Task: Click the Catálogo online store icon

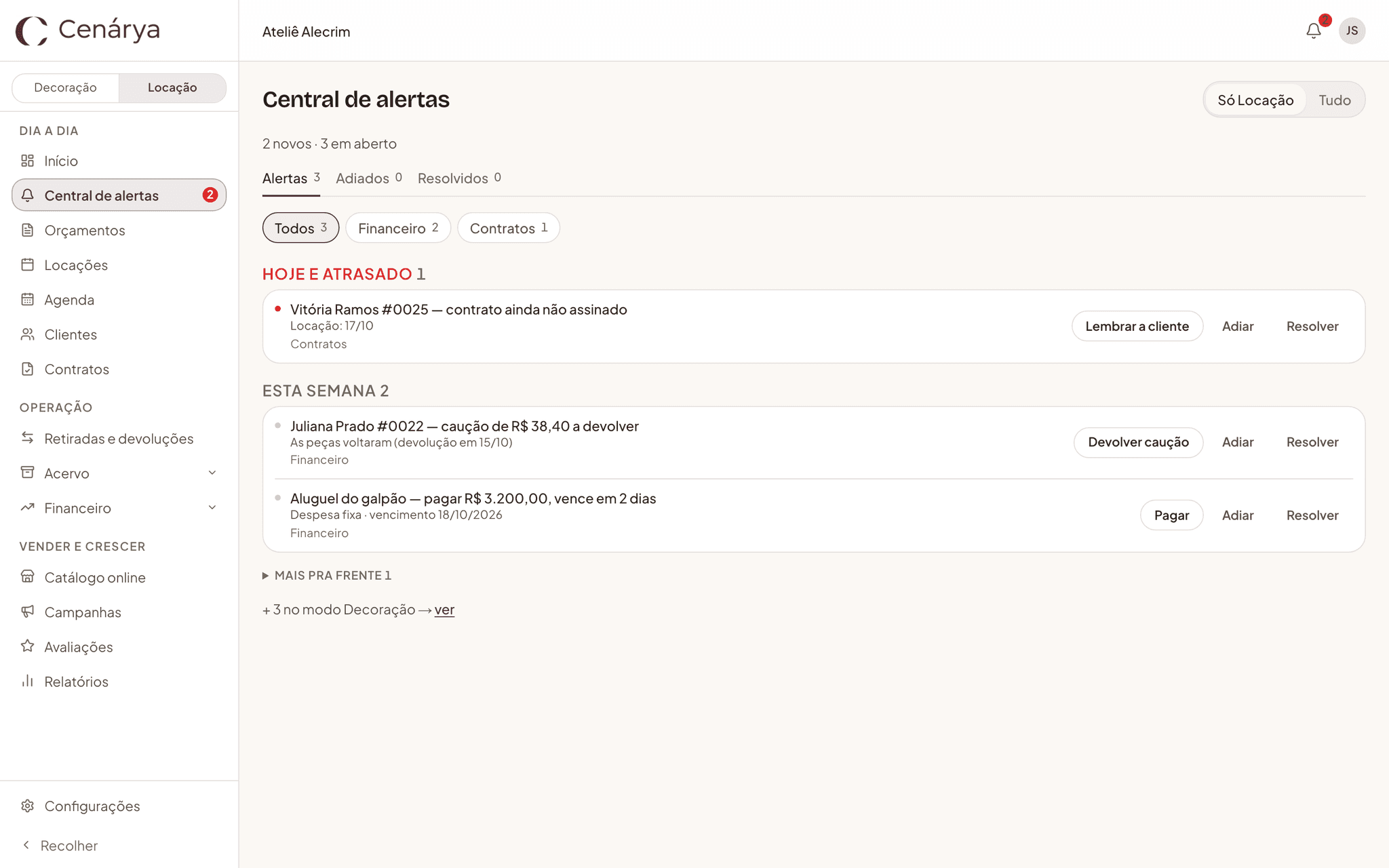Action: [x=27, y=577]
